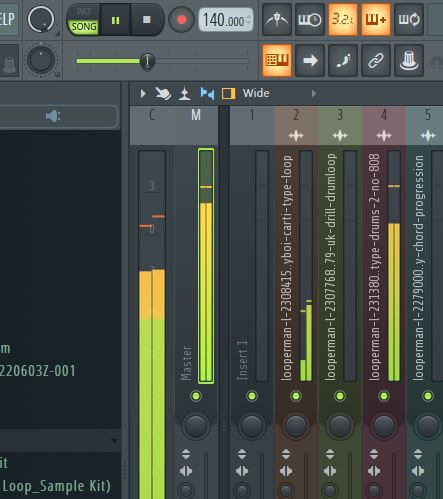
Task: Toggle the wait for input icon
Action: pos(310,20)
